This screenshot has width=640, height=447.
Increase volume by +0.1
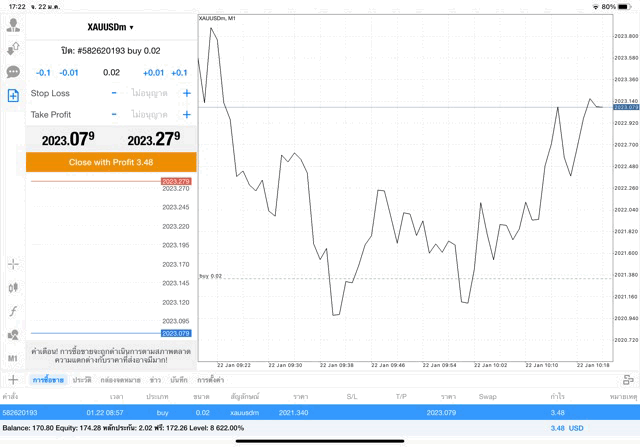click(179, 72)
